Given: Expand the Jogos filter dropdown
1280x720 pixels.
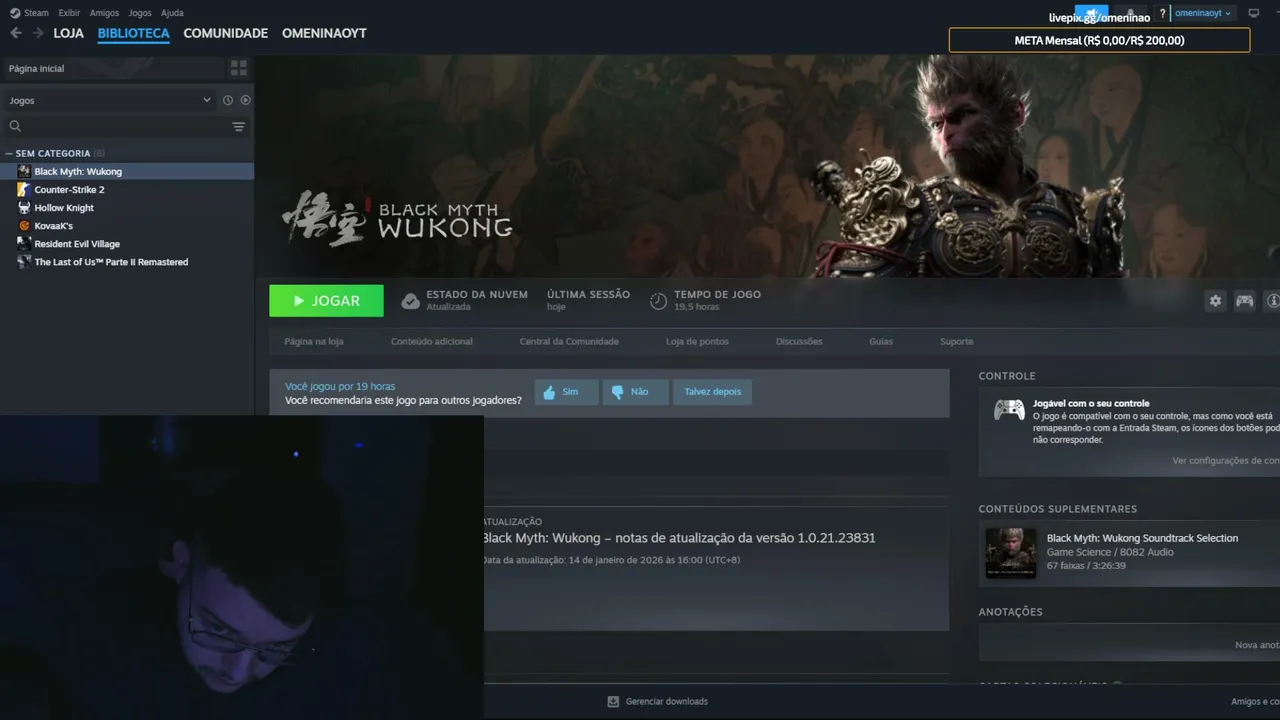Looking at the screenshot, I should click(x=110, y=100).
